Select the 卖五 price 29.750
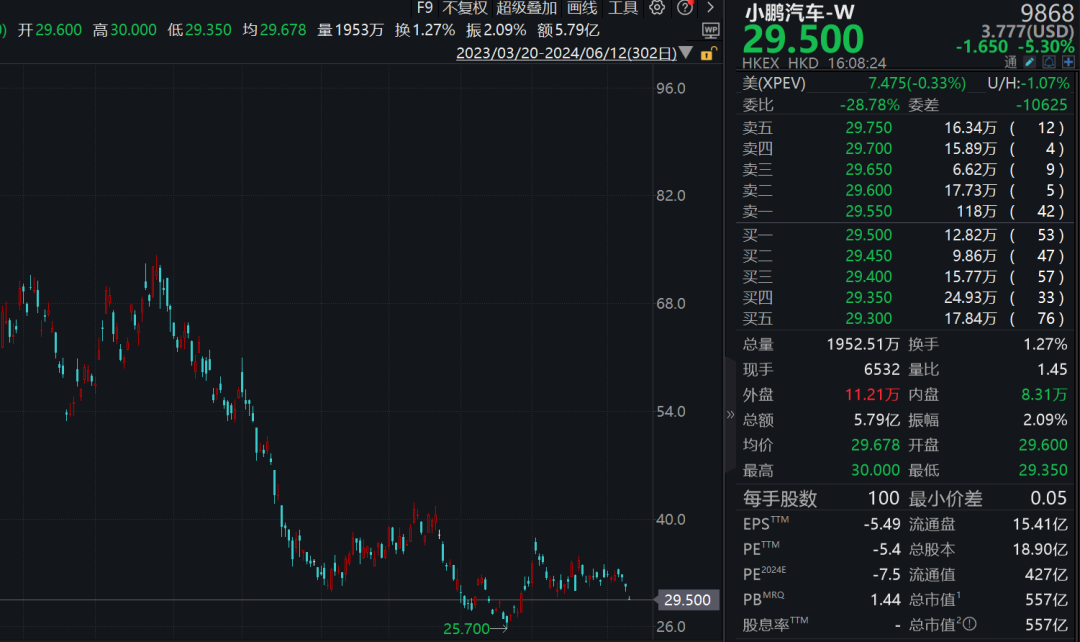The height and width of the screenshot is (642, 1080). click(869, 127)
